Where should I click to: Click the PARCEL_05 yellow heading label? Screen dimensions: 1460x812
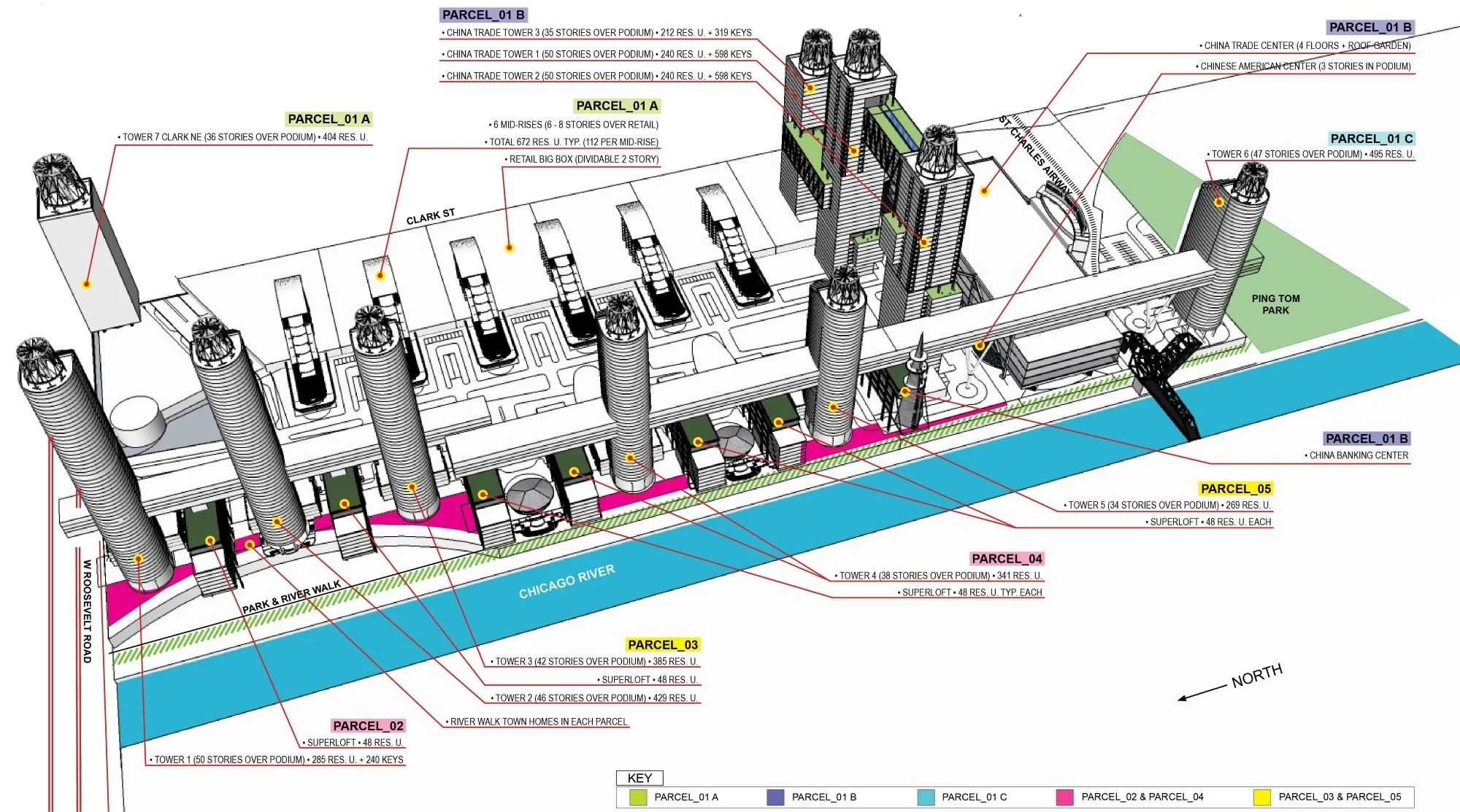point(1235,488)
